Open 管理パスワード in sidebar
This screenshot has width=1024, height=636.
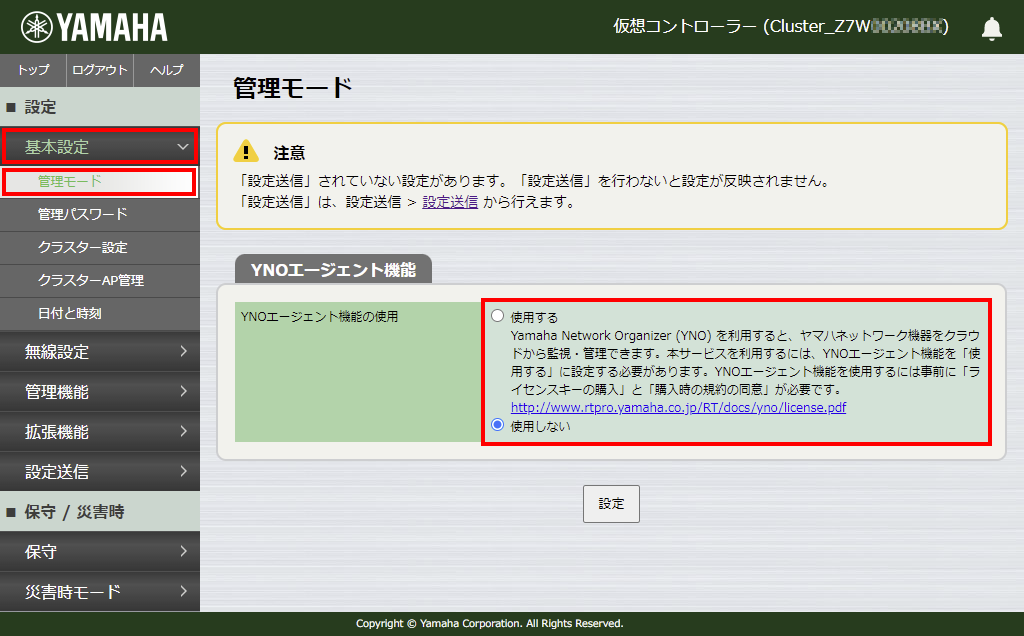point(82,214)
